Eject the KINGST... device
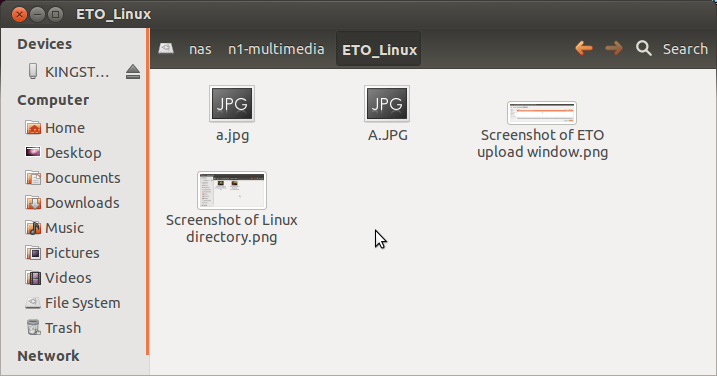This screenshot has height=376, width=717. 133,72
